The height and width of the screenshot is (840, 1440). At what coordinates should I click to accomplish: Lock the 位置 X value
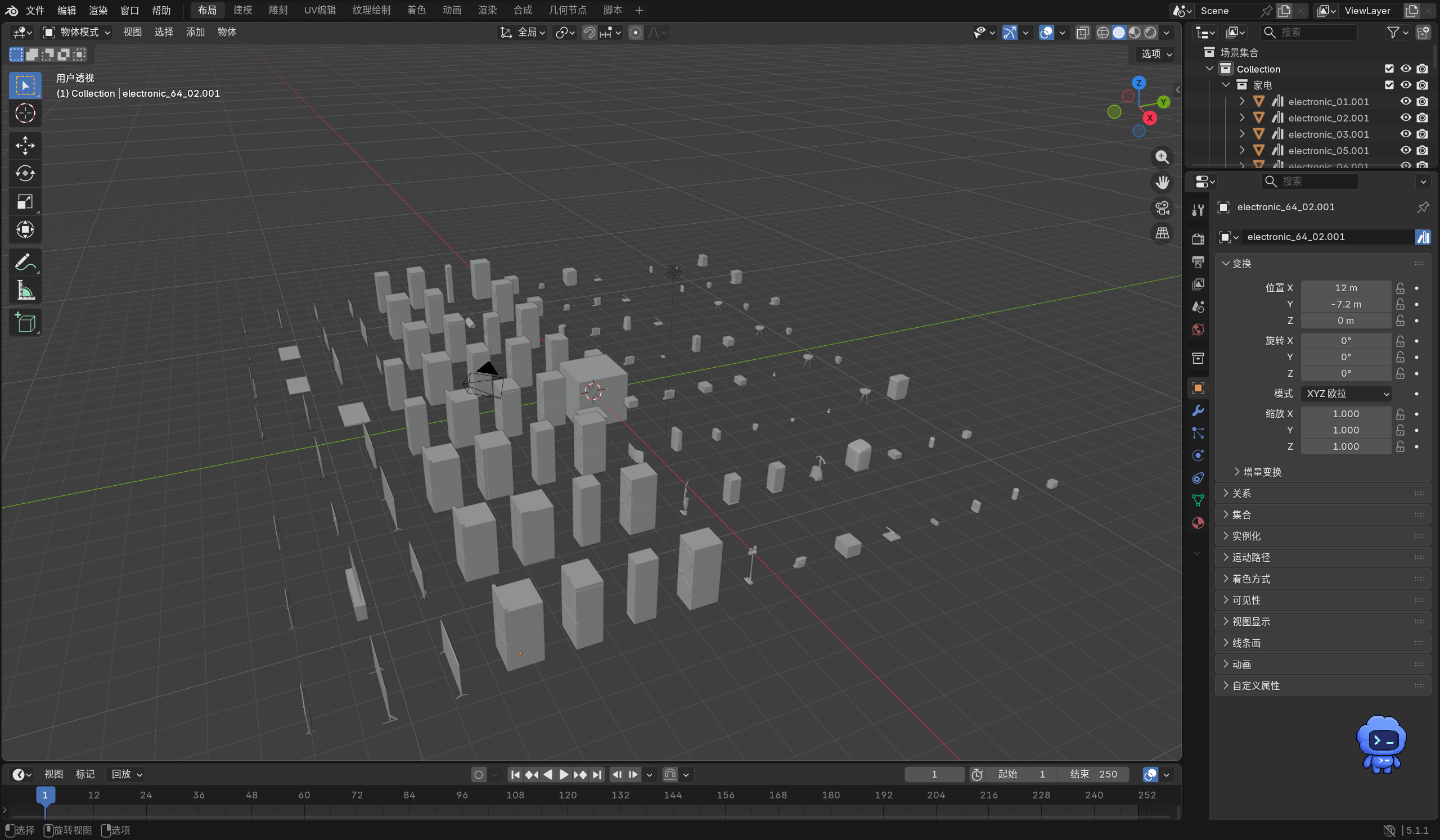[1400, 288]
